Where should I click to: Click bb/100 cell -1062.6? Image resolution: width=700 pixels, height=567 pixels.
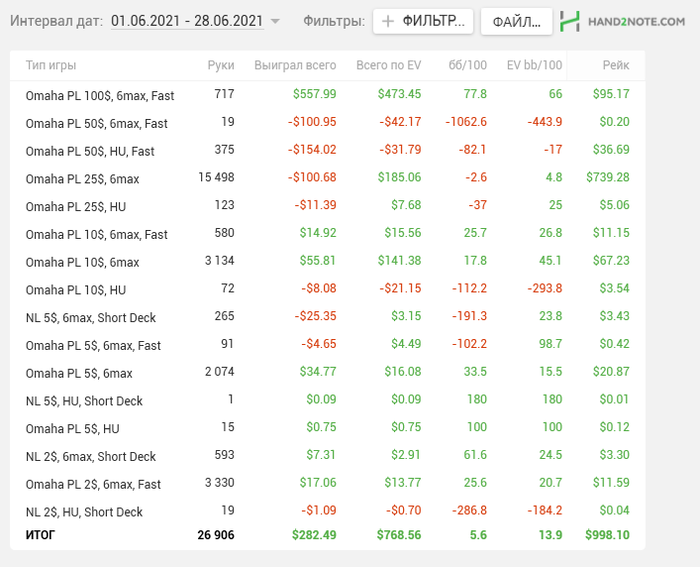[x=466, y=122]
